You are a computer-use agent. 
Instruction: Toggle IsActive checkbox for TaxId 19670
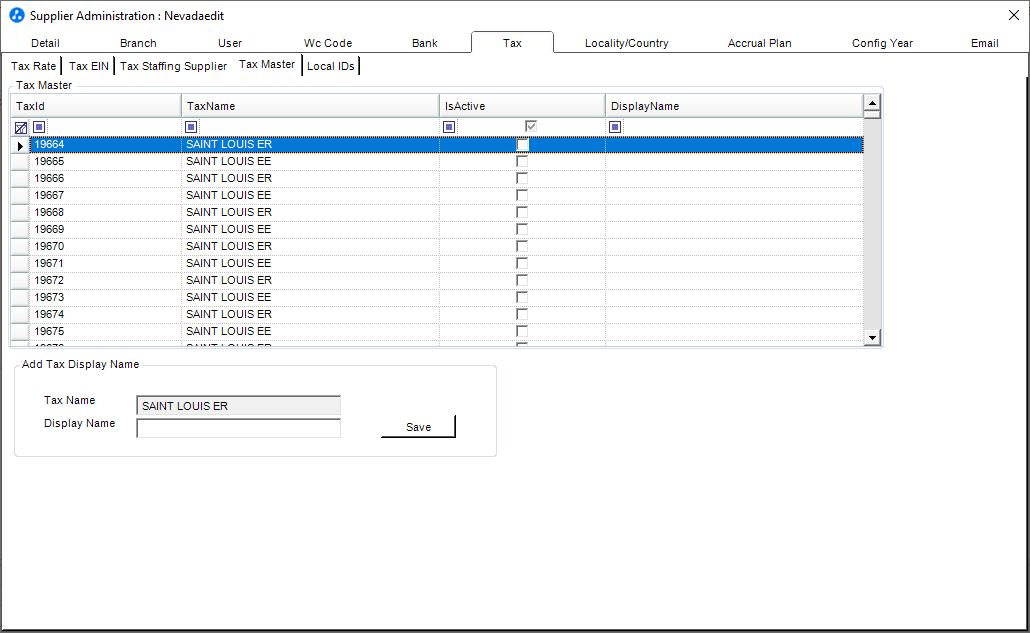coord(522,247)
